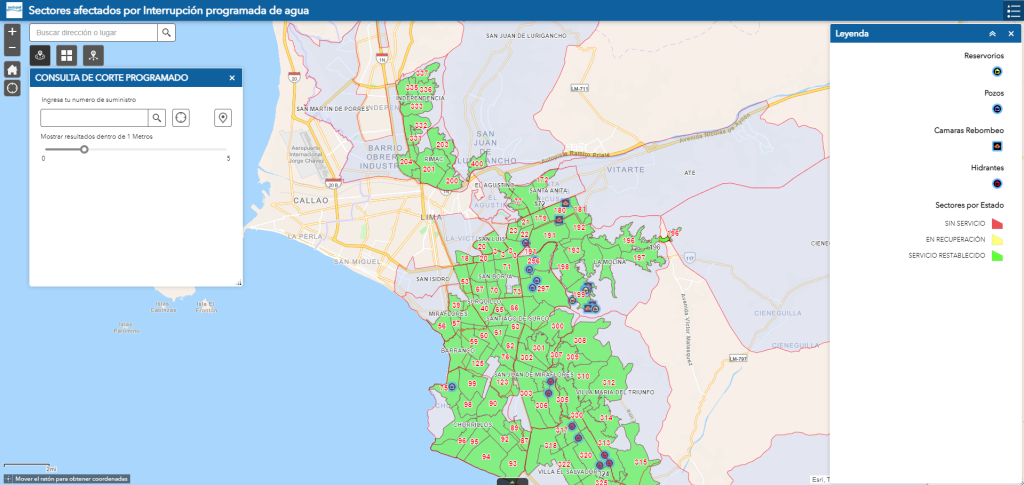Collapse the Leyenda panel
The height and width of the screenshot is (485, 1024).
(x=992, y=33)
